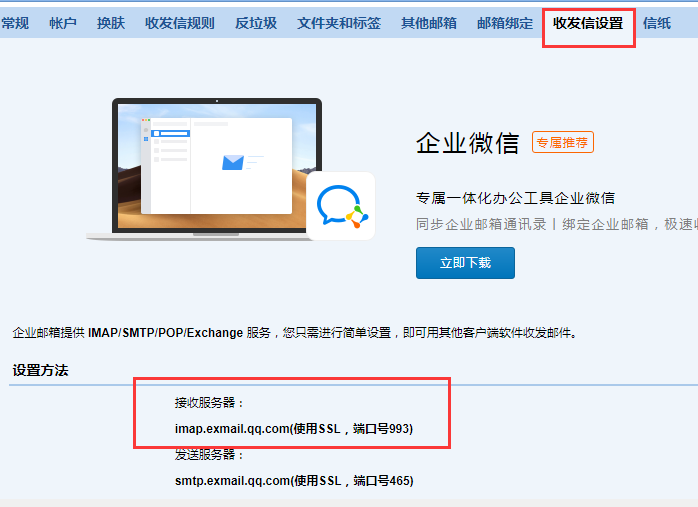Select the 收发信规则 tab
This screenshot has width=698, height=507.
coord(180,23)
